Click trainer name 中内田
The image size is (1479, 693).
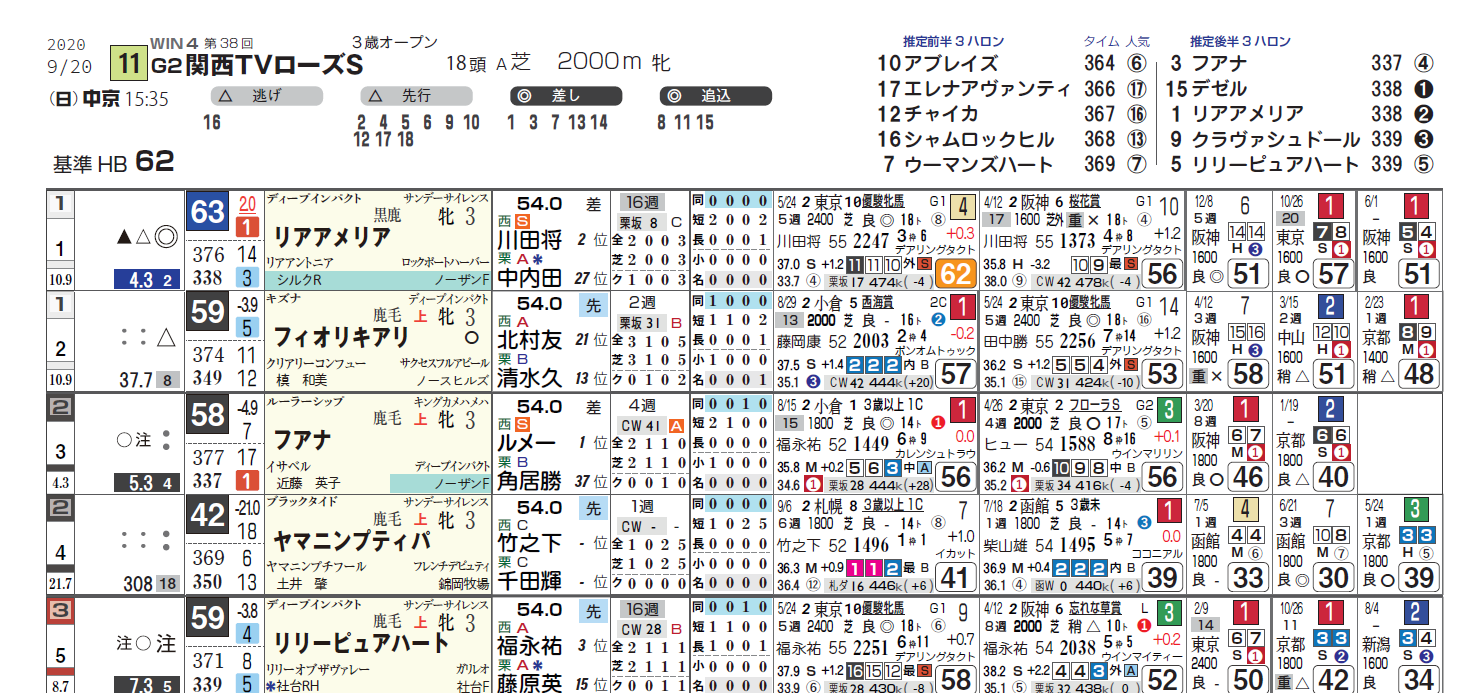tap(529, 277)
